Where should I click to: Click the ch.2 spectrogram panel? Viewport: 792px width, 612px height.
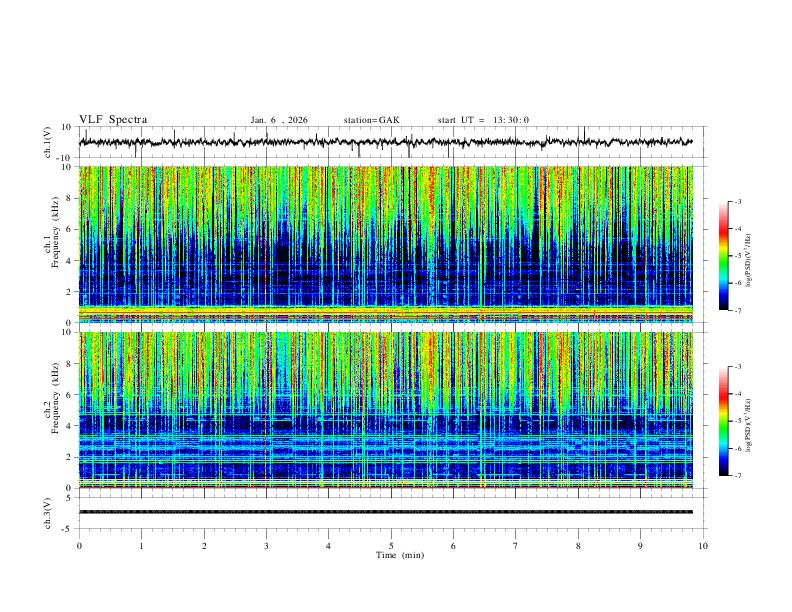tap(386, 410)
